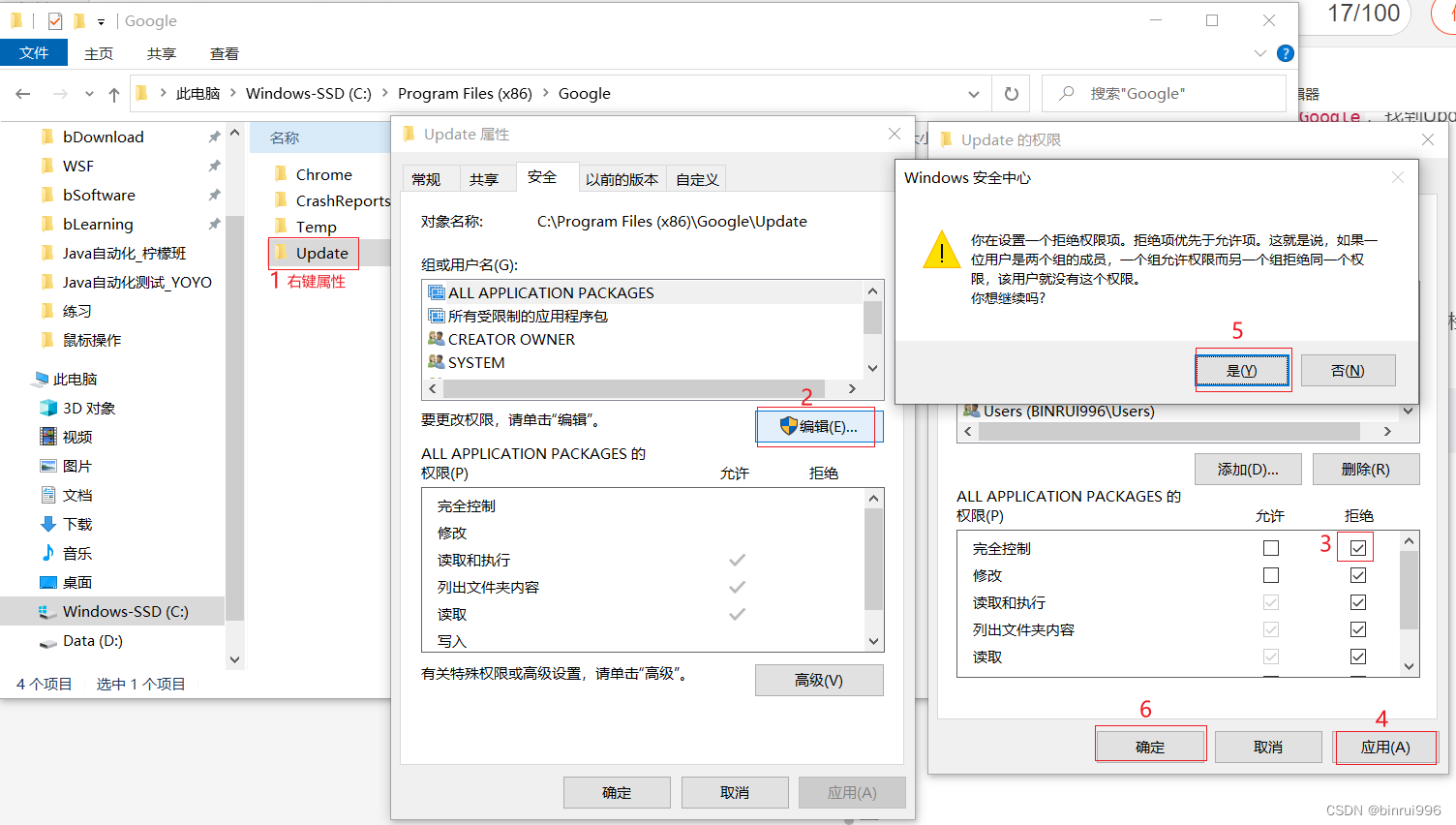Toggle 完全控制 deny checkbox
The width and height of the screenshot is (1456, 825).
[1358, 548]
